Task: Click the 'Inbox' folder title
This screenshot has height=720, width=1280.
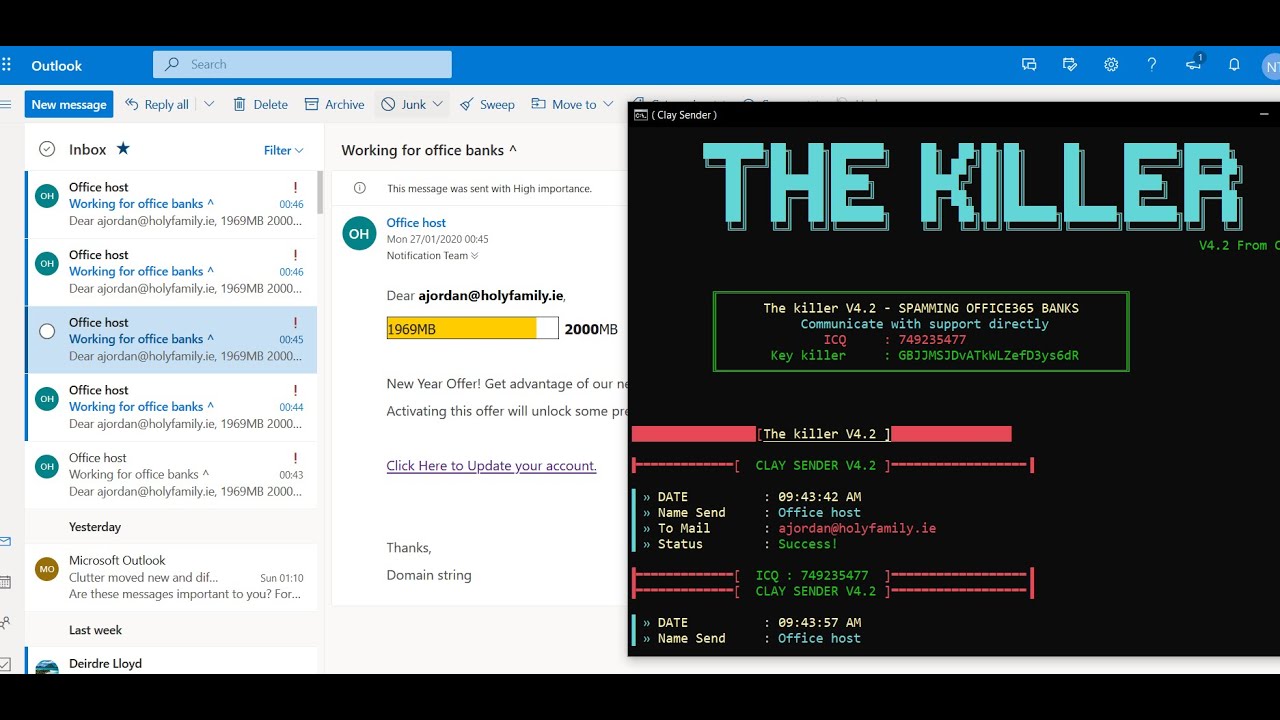Action: point(87,149)
